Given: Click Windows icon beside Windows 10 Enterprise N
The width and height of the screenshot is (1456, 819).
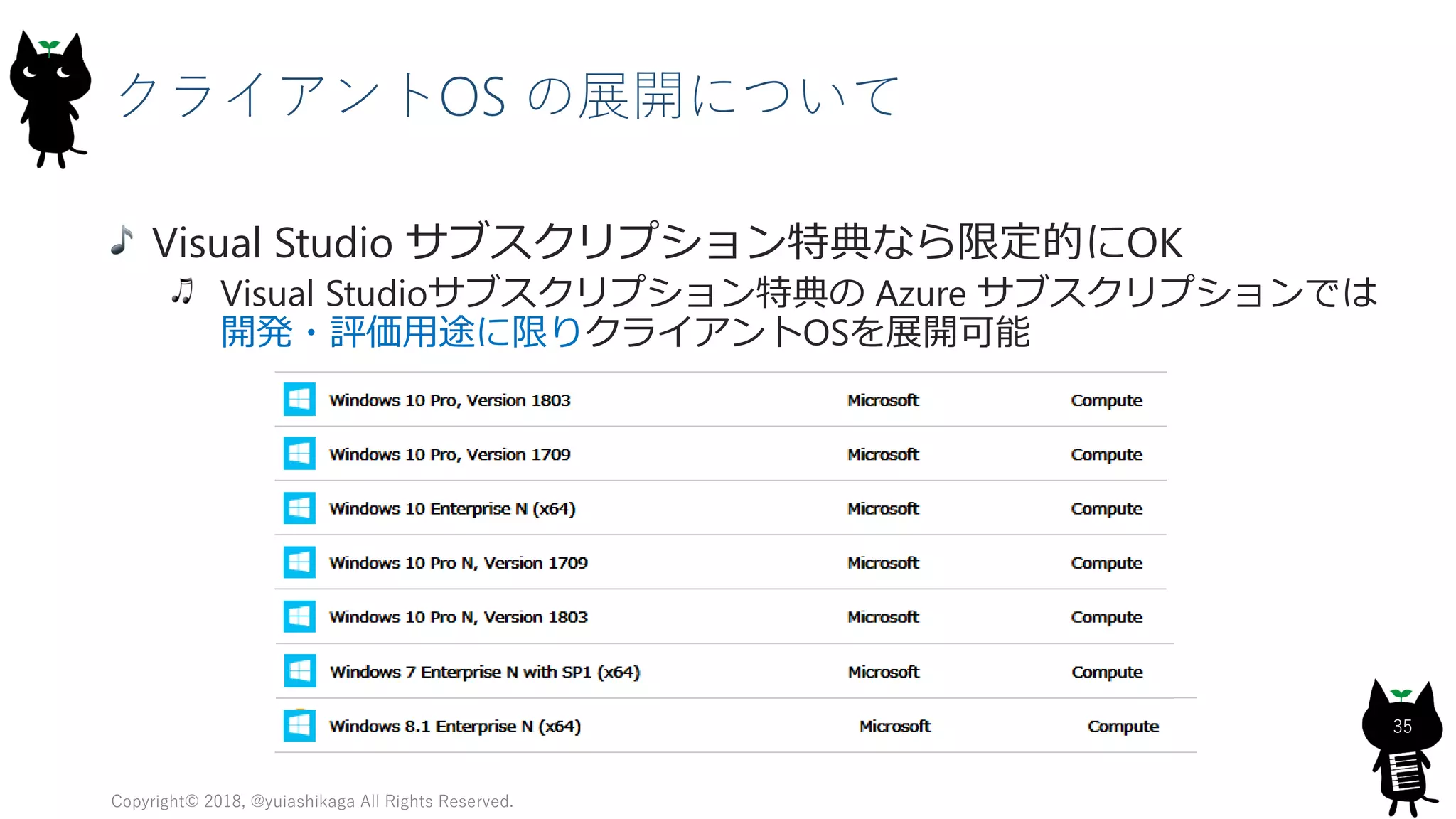Looking at the screenshot, I should tap(299, 508).
